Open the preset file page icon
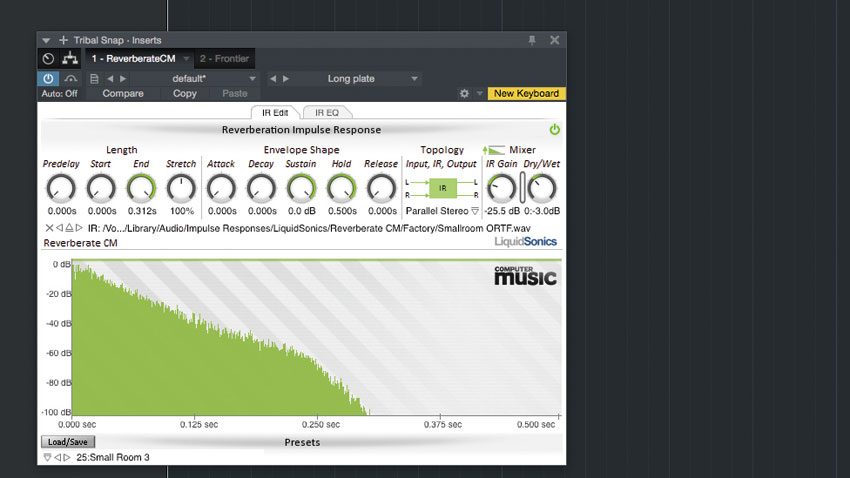 click(x=94, y=79)
